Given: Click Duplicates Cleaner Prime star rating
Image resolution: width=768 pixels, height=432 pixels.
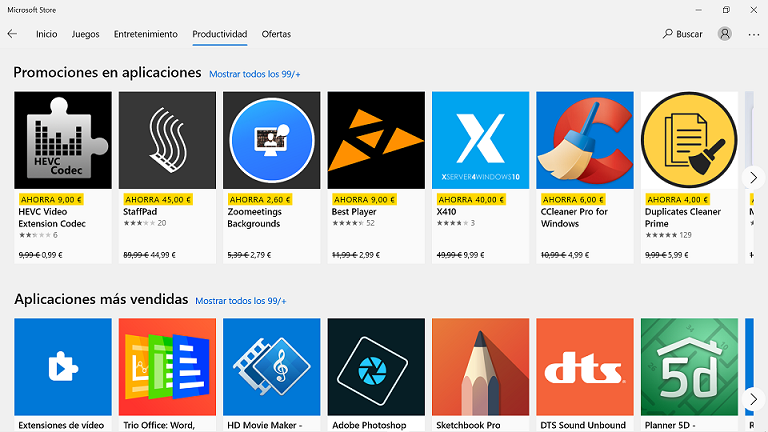Looking at the screenshot, I should 661,235.
